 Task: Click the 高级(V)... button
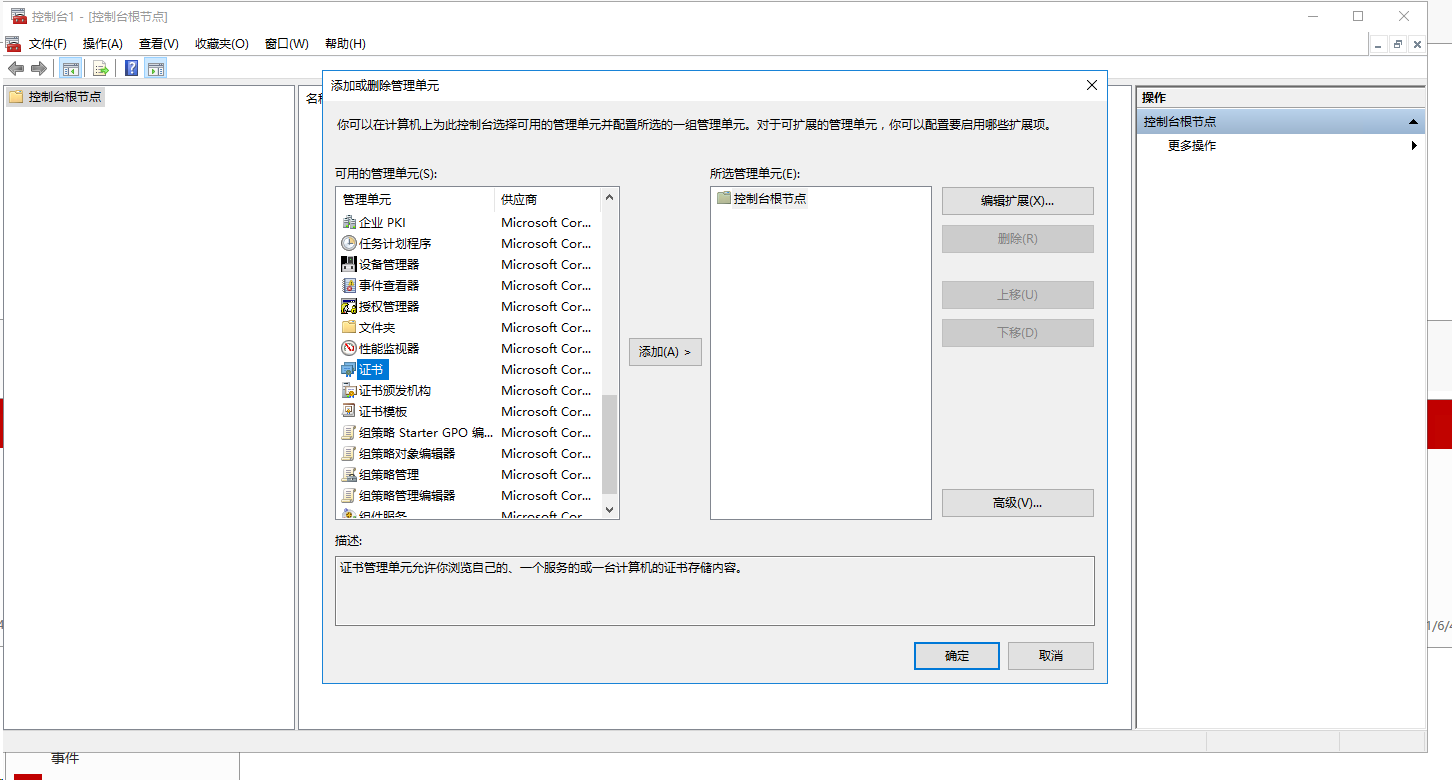pos(1017,503)
